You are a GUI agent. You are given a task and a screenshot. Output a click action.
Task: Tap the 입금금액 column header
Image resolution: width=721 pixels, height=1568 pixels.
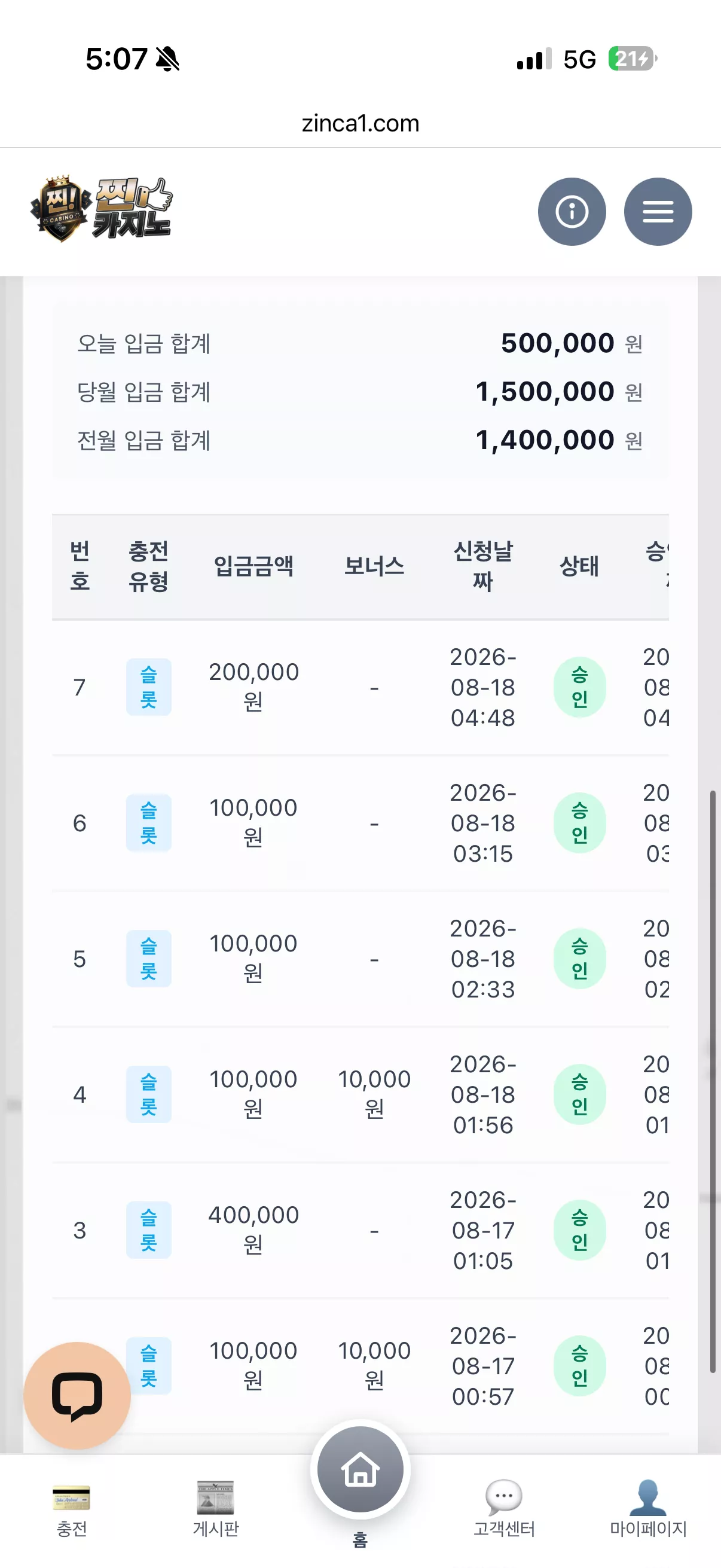pos(253,566)
